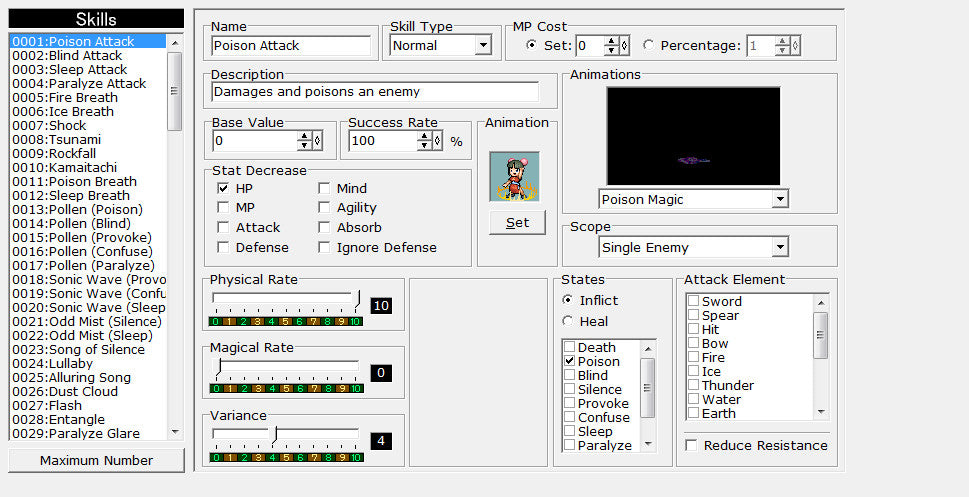The width and height of the screenshot is (969, 497).
Task: Click the Base Value spinner arrows
Action: [304, 141]
